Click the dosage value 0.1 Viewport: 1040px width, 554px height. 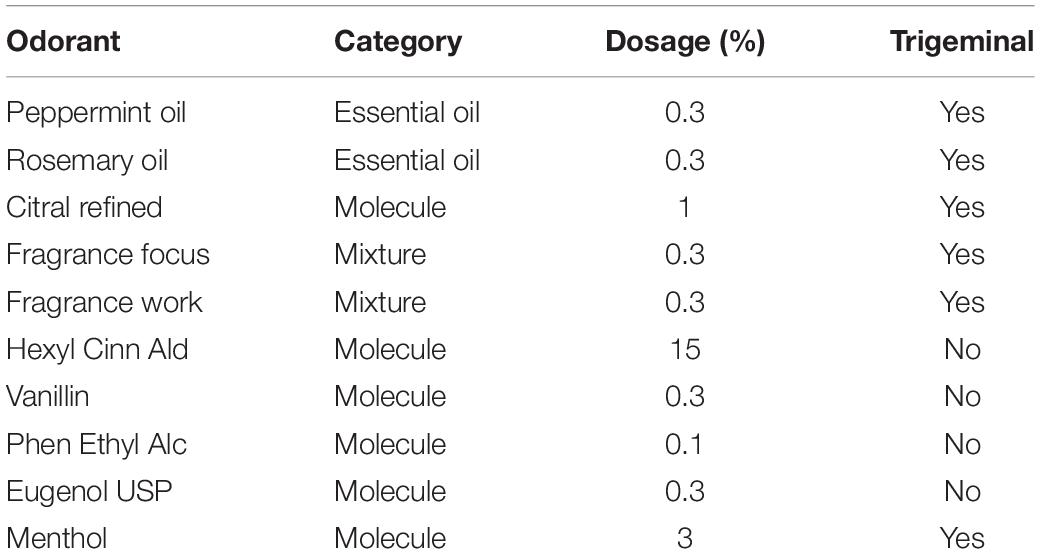tap(684, 445)
